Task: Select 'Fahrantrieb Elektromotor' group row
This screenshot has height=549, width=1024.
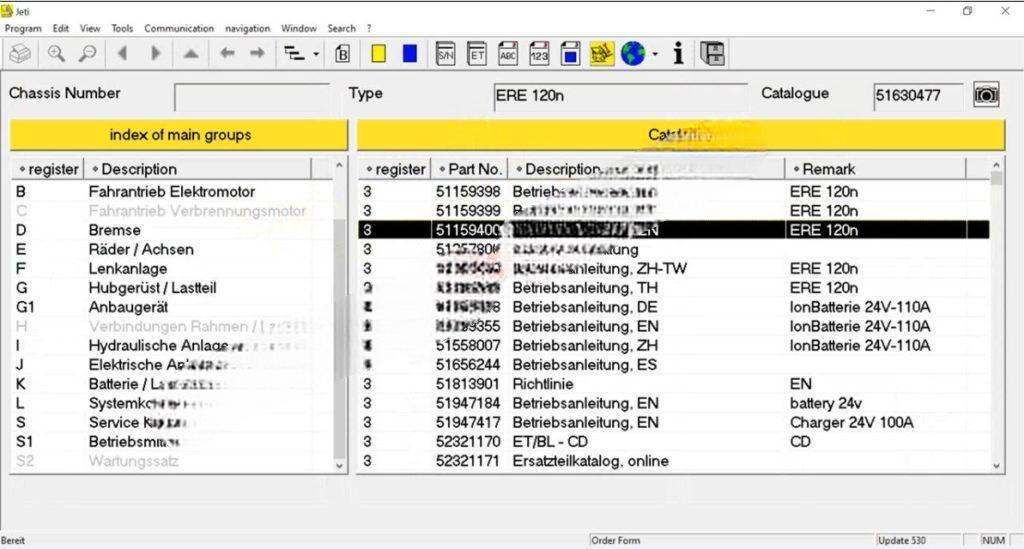Action: tap(172, 191)
